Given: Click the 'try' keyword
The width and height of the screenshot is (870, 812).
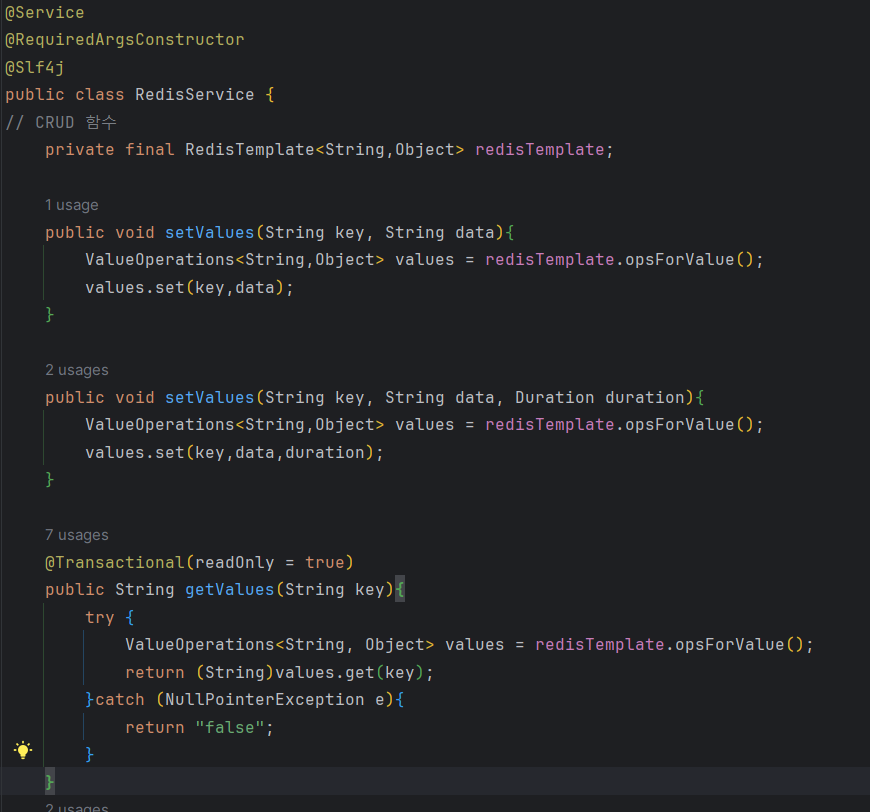Looking at the screenshot, I should tap(100, 617).
